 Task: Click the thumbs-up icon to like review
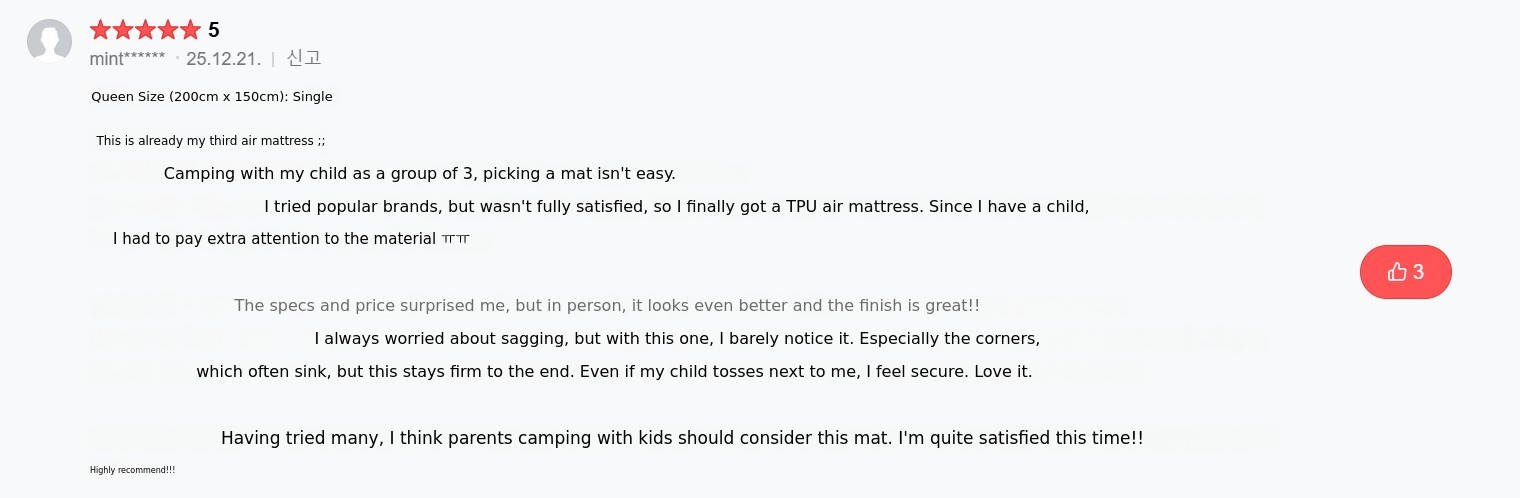1397,272
